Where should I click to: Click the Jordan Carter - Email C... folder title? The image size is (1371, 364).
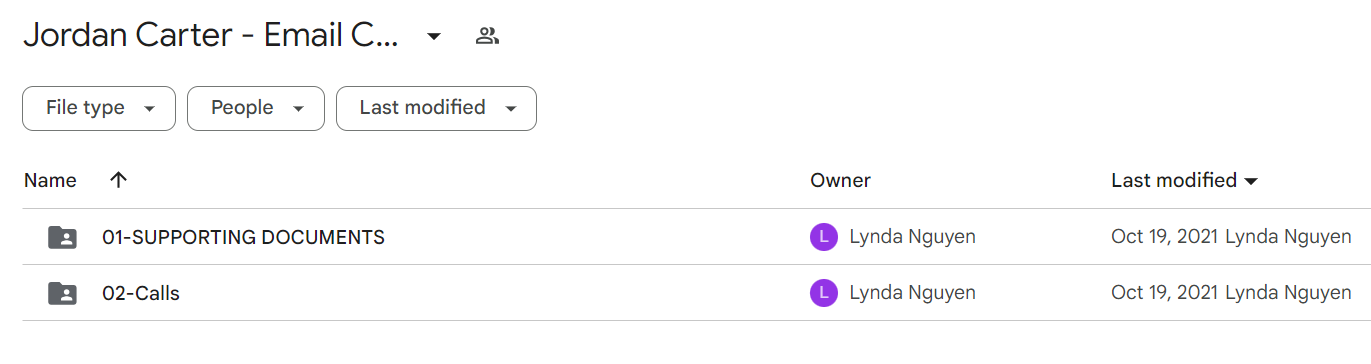click(211, 37)
